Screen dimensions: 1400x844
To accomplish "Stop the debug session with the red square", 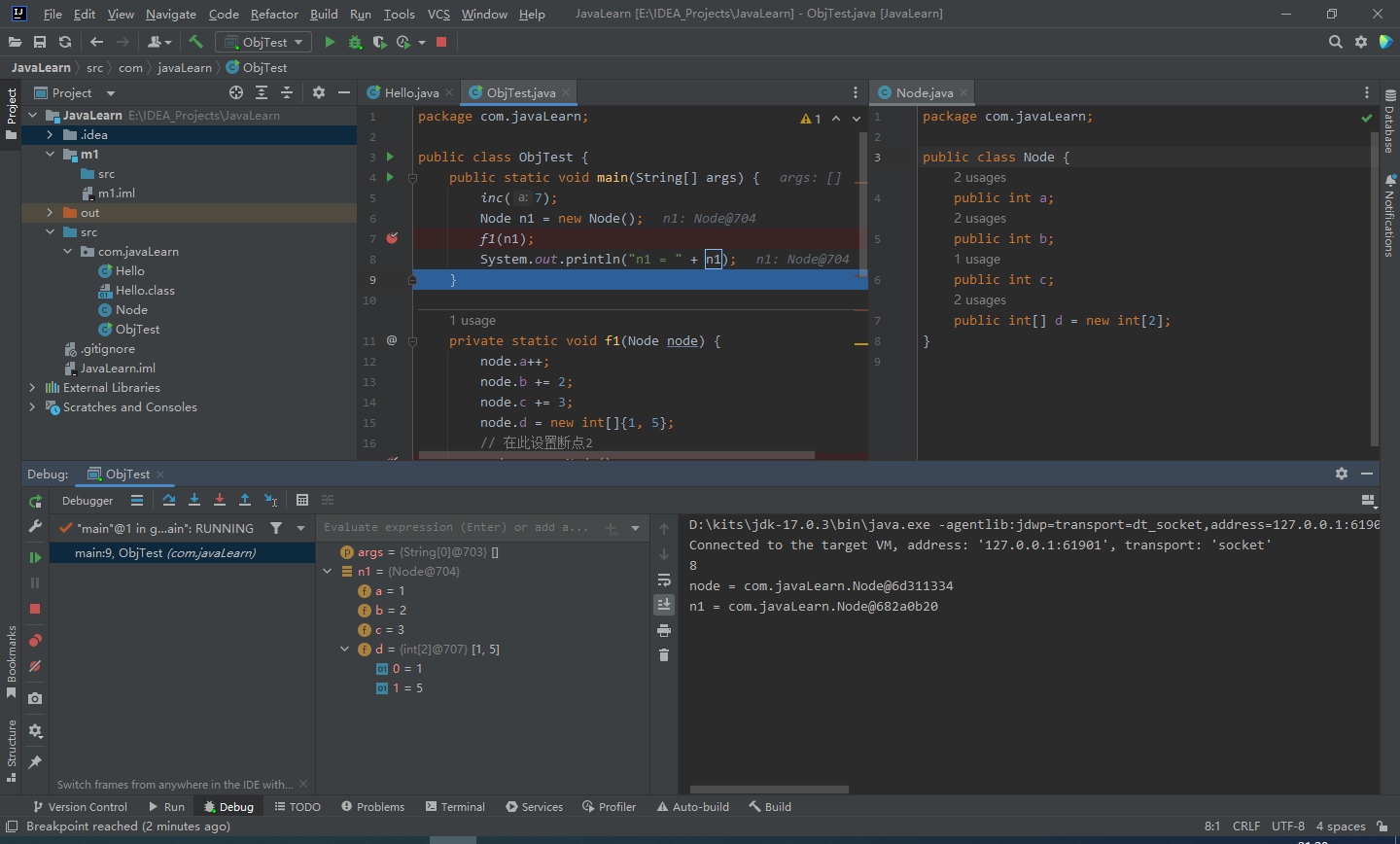I will [35, 609].
